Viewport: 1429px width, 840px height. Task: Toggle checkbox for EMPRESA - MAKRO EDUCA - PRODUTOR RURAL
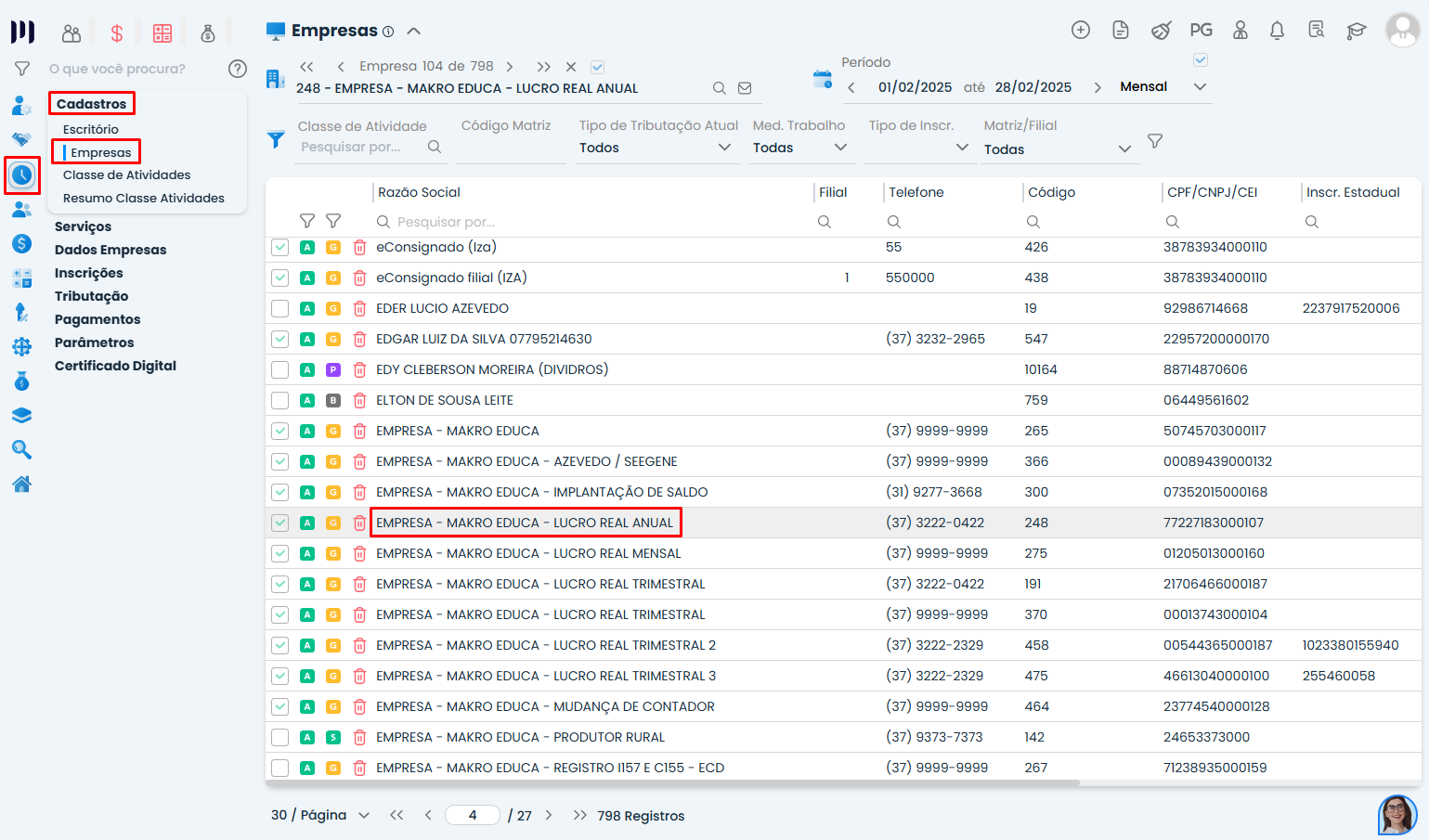279,737
